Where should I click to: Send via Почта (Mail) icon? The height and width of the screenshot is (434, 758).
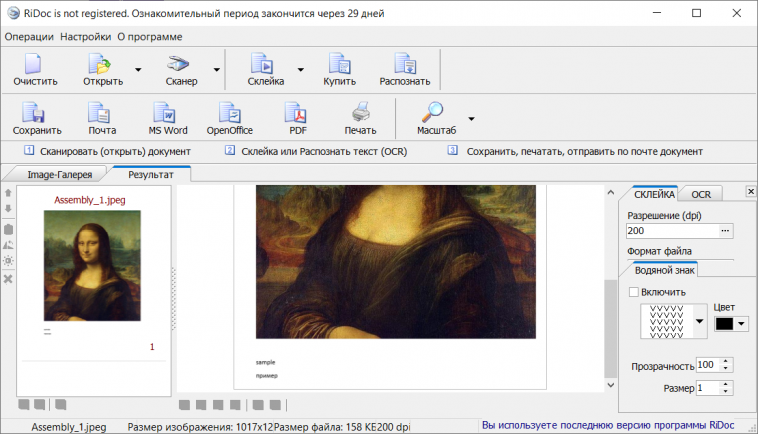click(x=101, y=118)
